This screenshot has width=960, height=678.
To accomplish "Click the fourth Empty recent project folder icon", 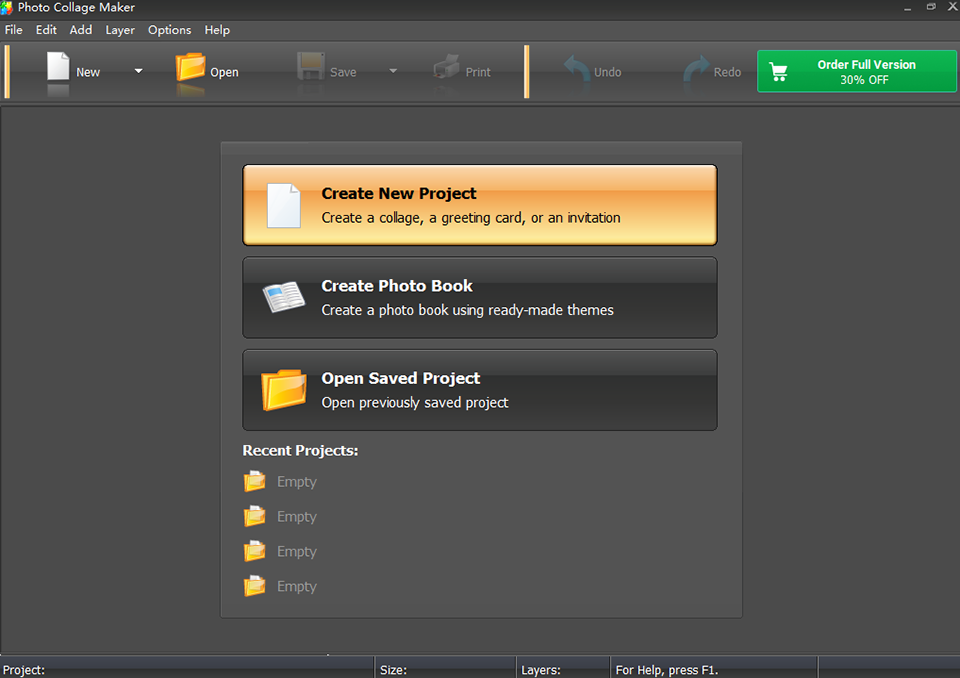I will tap(255, 586).
